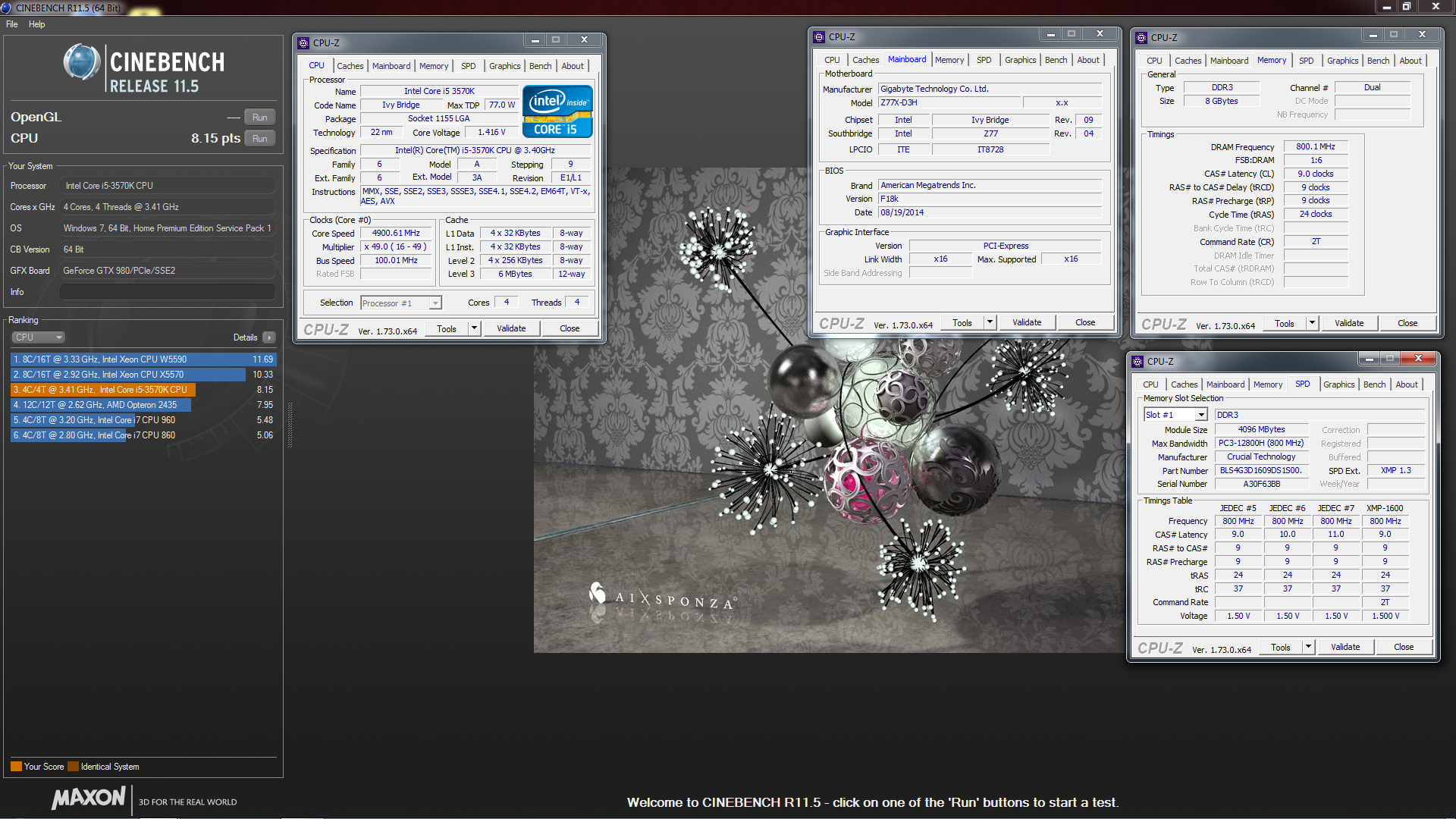Screen dimensions: 1456x819
Task: Click part number BLS4G3D1609DS1S00 field
Action: 1261,471
